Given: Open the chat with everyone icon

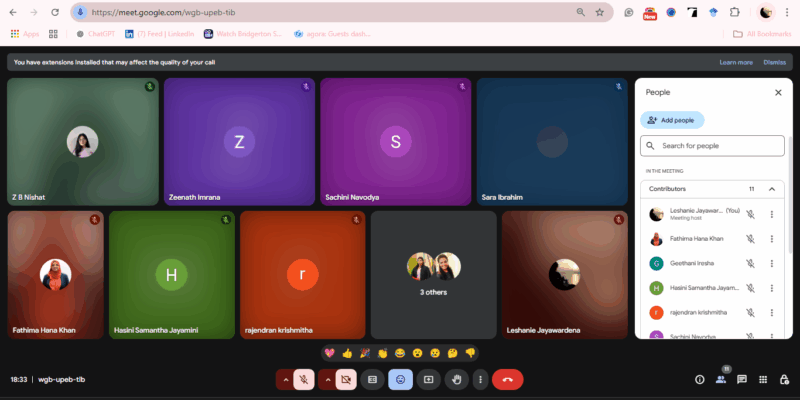Looking at the screenshot, I should click(742, 379).
